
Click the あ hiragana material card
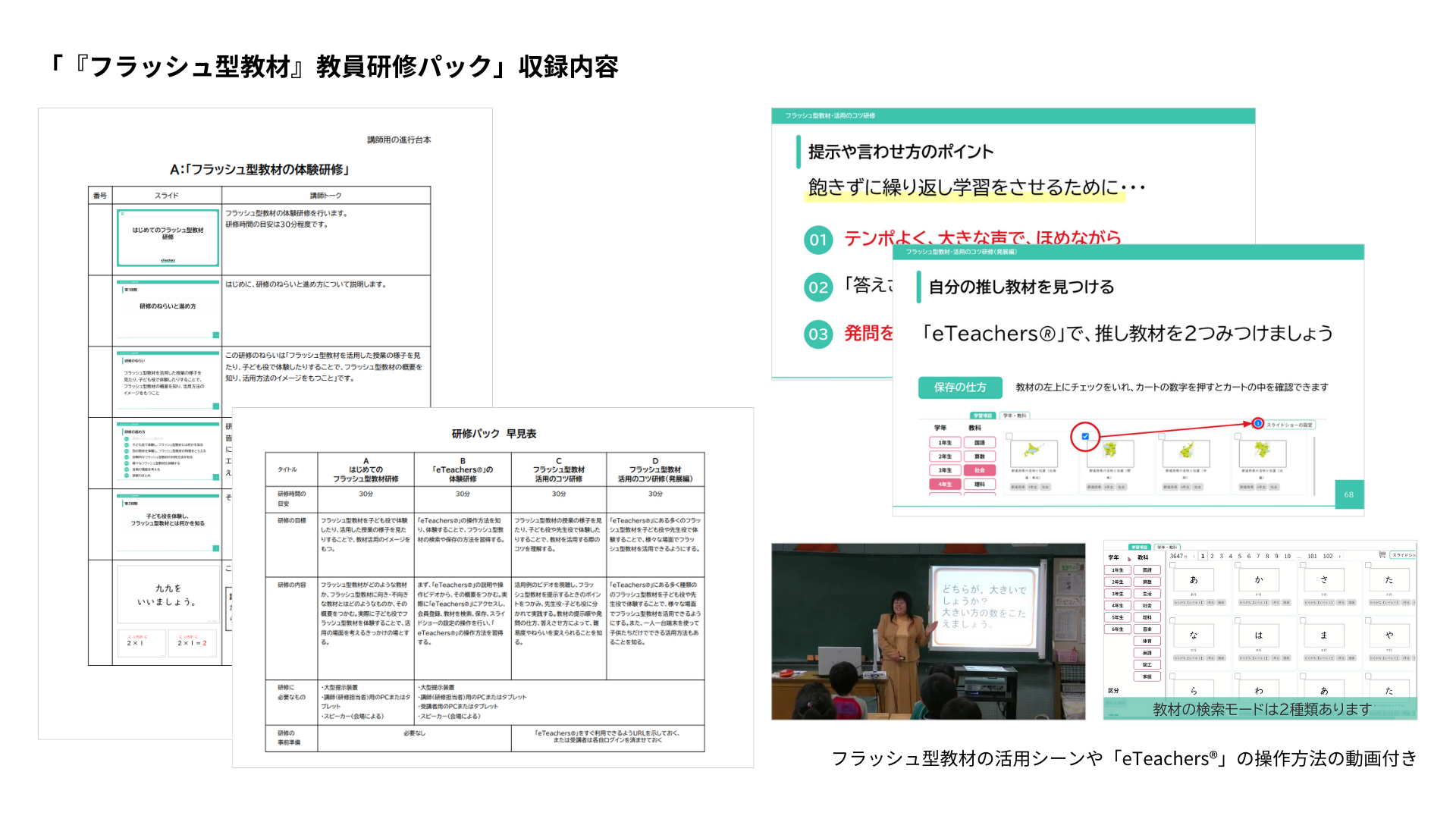[1194, 580]
